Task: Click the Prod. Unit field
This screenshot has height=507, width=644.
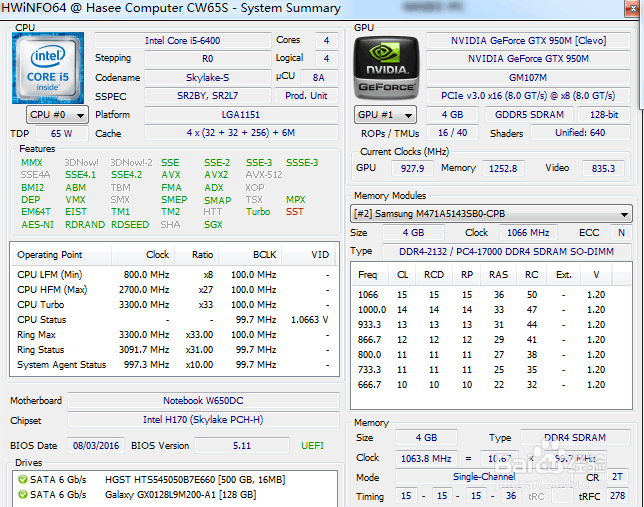Action: click(x=306, y=96)
